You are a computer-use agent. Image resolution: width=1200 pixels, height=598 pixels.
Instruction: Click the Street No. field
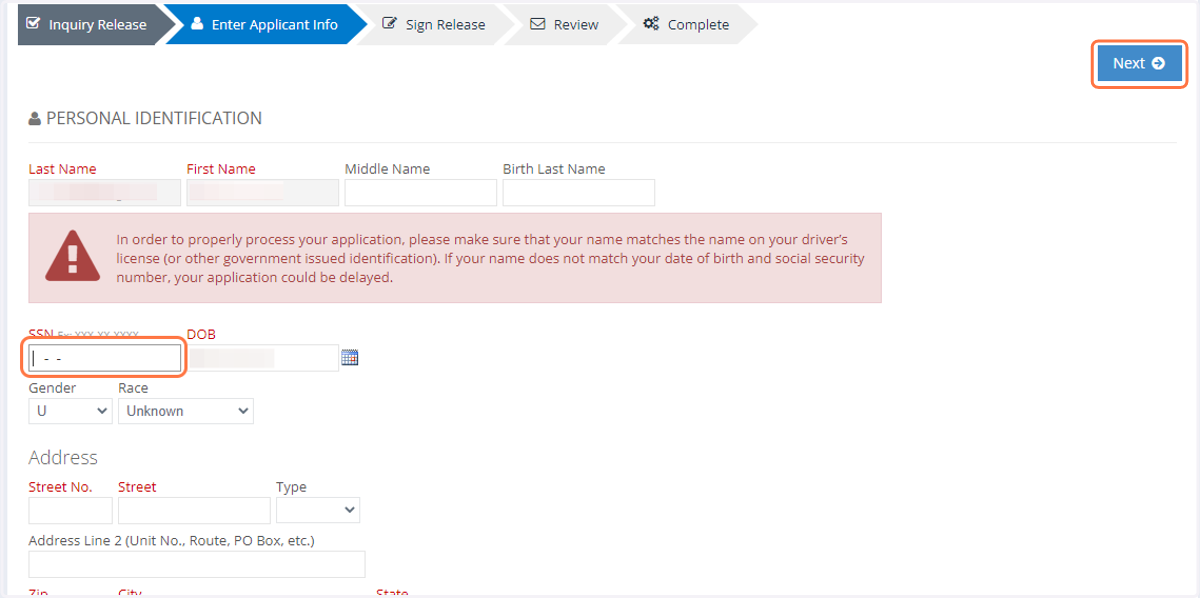(x=71, y=510)
